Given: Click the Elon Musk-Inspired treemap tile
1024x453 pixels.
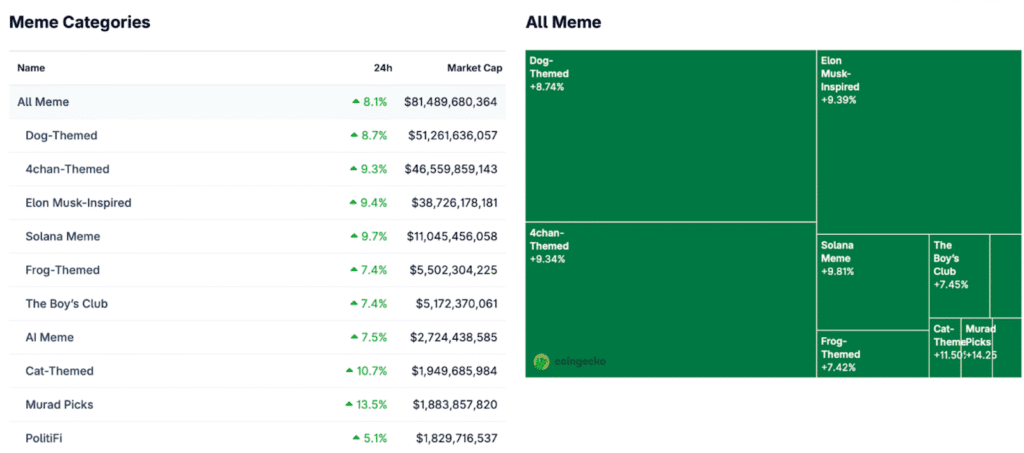Looking at the screenshot, I should [x=918, y=140].
